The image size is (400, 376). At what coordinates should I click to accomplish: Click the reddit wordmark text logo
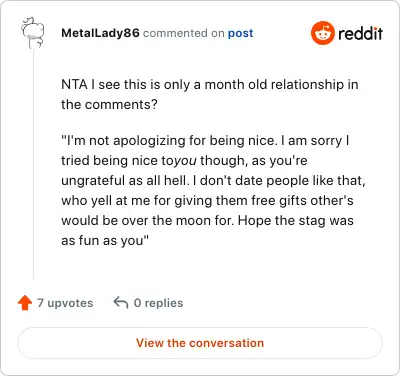[360, 33]
